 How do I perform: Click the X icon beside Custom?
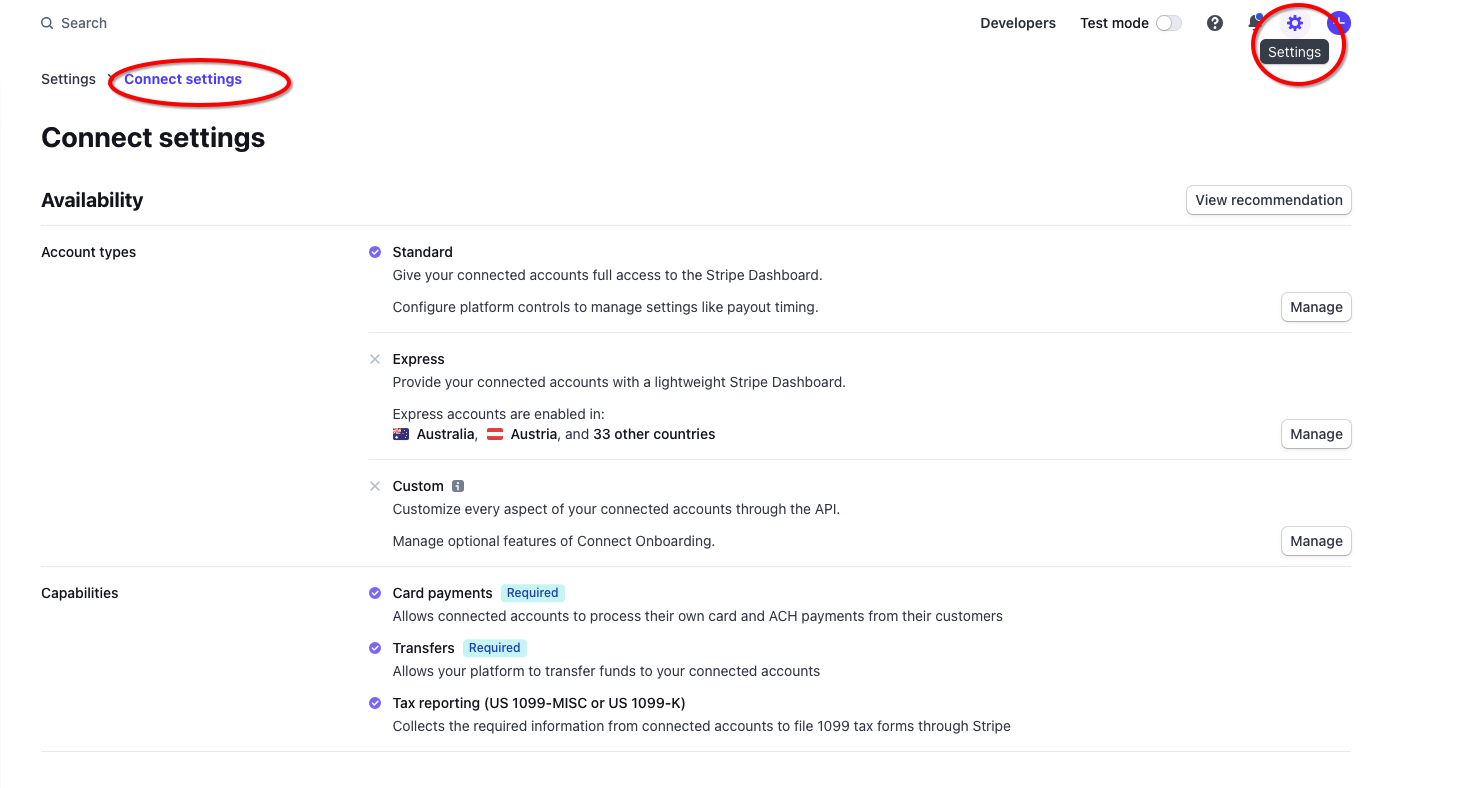tap(375, 486)
